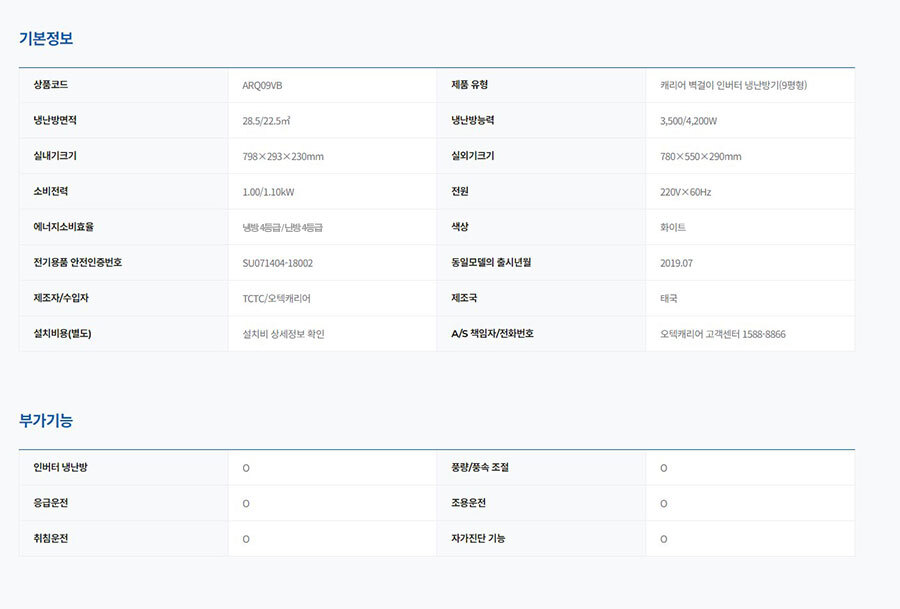This screenshot has width=900, height=609.
Task: Click the 부가기능 section heading
Action: coord(46,421)
